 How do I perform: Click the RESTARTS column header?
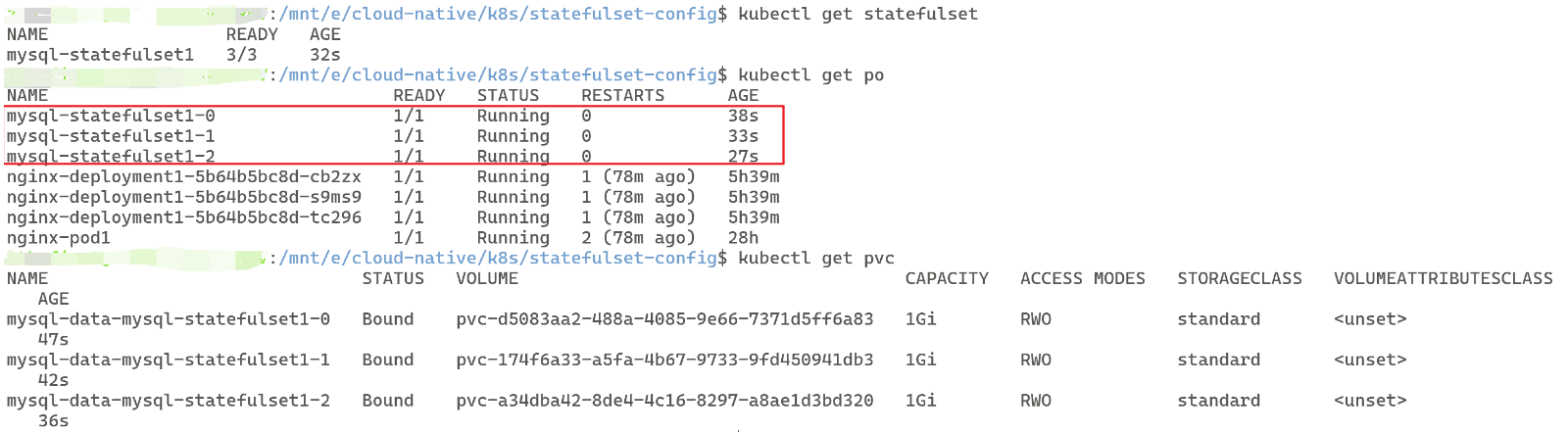point(622,96)
